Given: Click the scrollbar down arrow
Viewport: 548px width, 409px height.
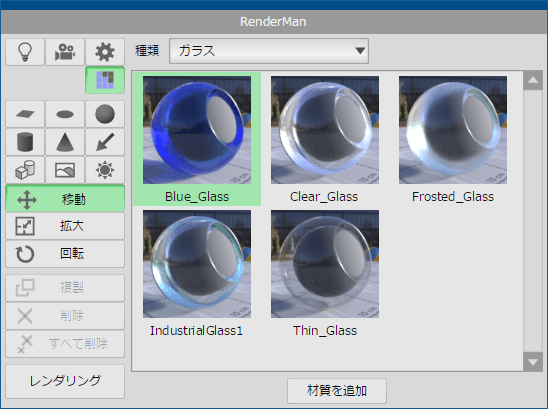Looking at the screenshot, I should coord(533,362).
